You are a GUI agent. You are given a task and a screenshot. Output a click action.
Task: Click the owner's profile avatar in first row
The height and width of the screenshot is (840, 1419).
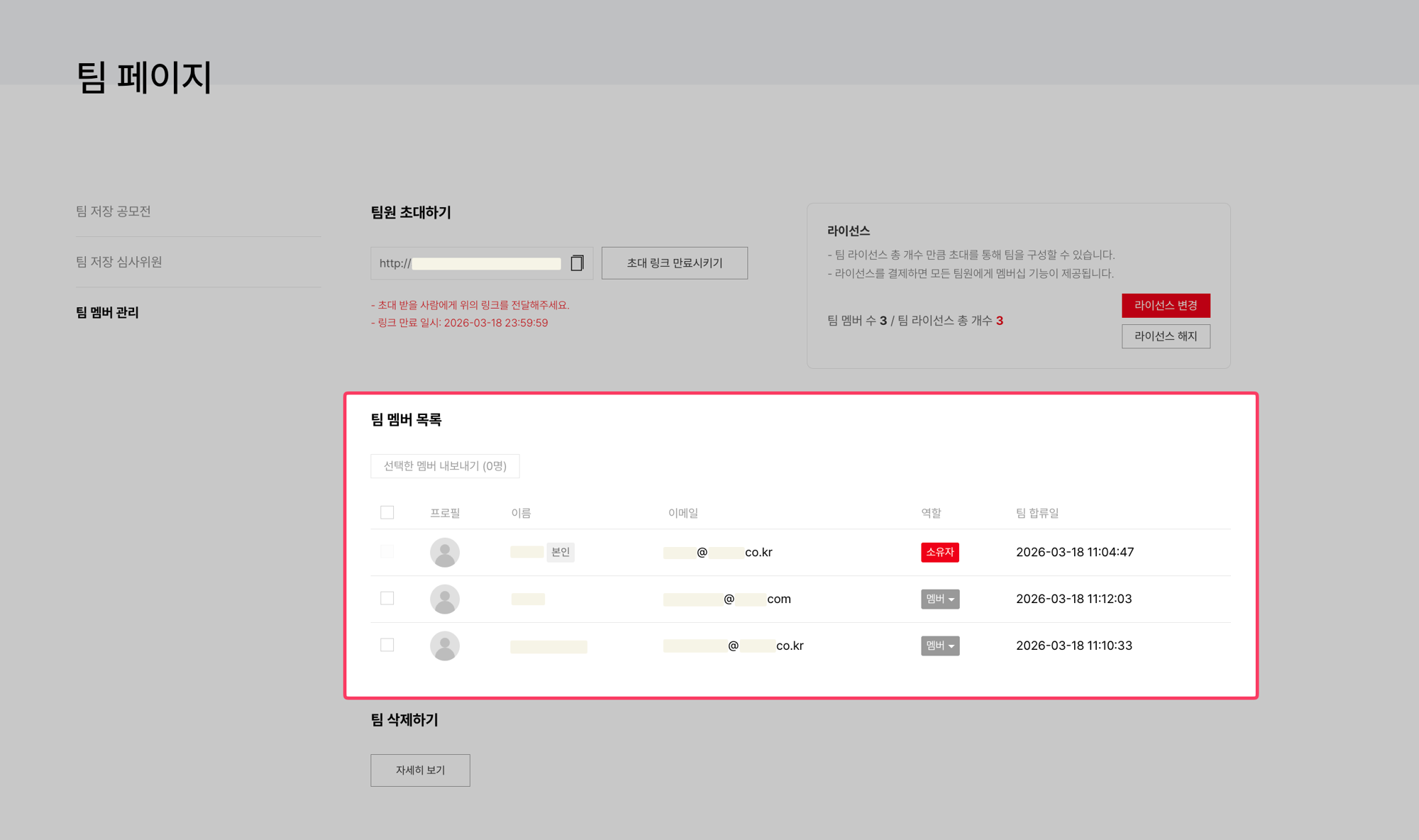pyautogui.click(x=445, y=553)
